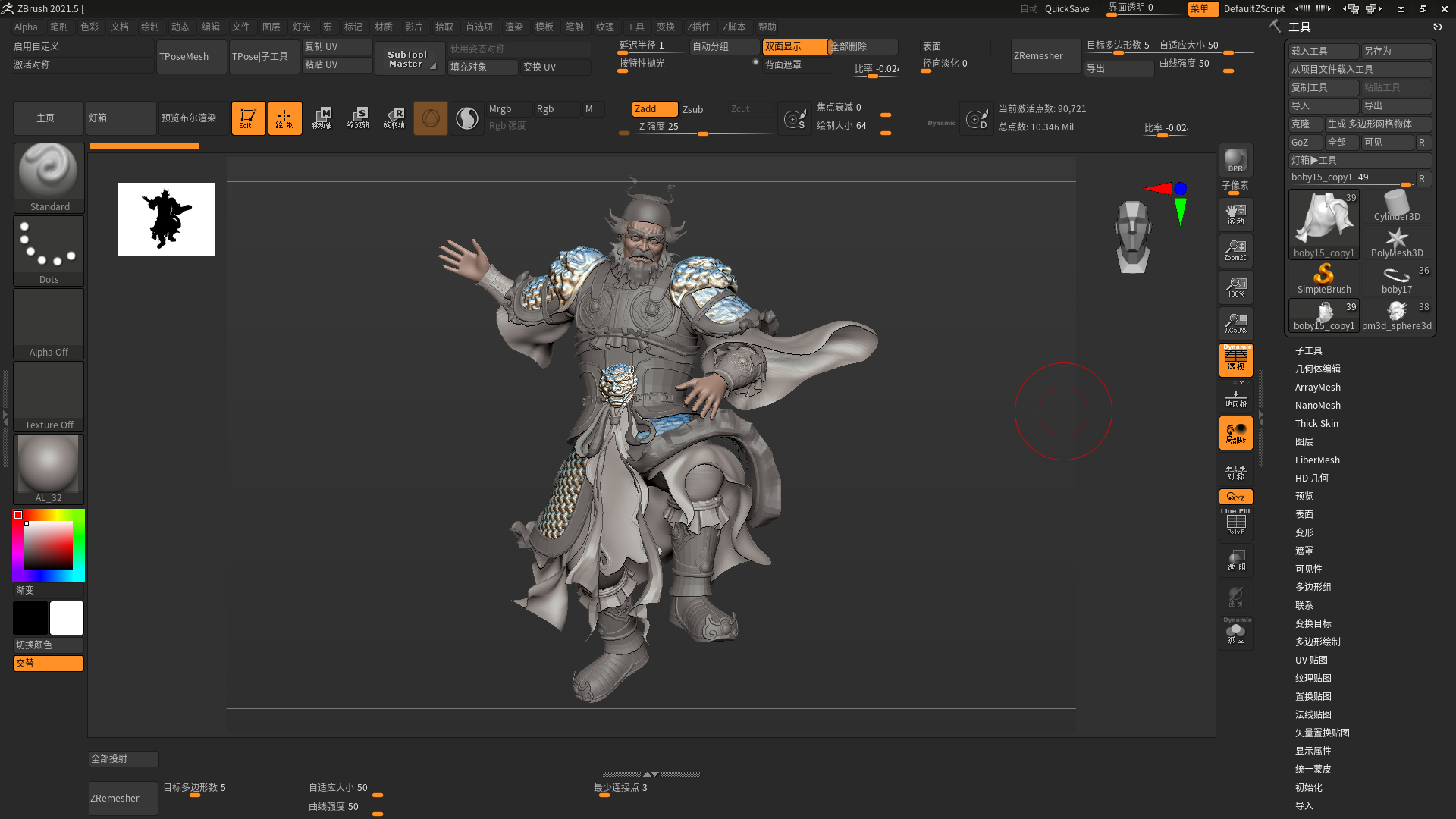Click the Zoom2D icon
Image resolution: width=1456 pixels, height=819 pixels.
pyautogui.click(x=1236, y=250)
